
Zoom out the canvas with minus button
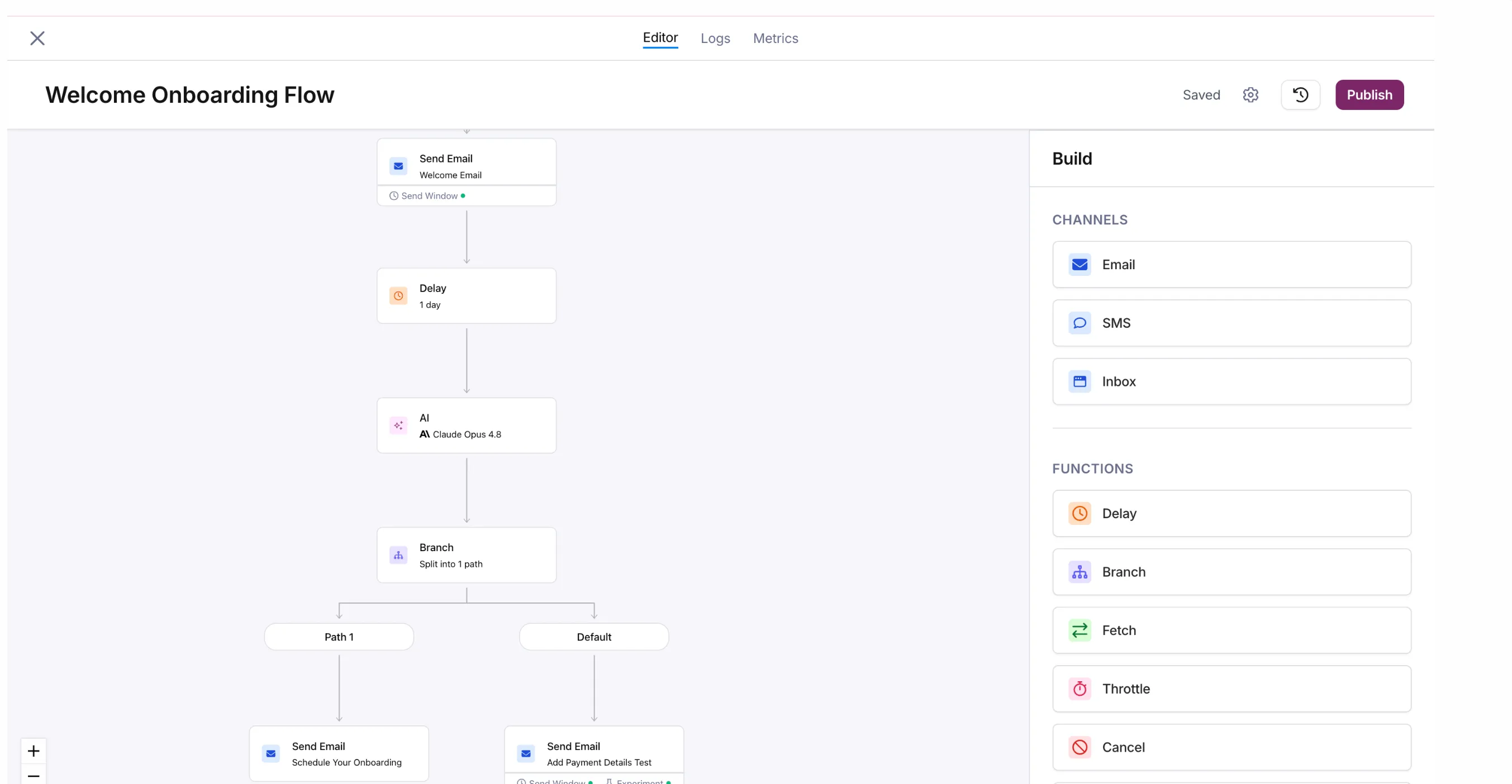(34, 775)
